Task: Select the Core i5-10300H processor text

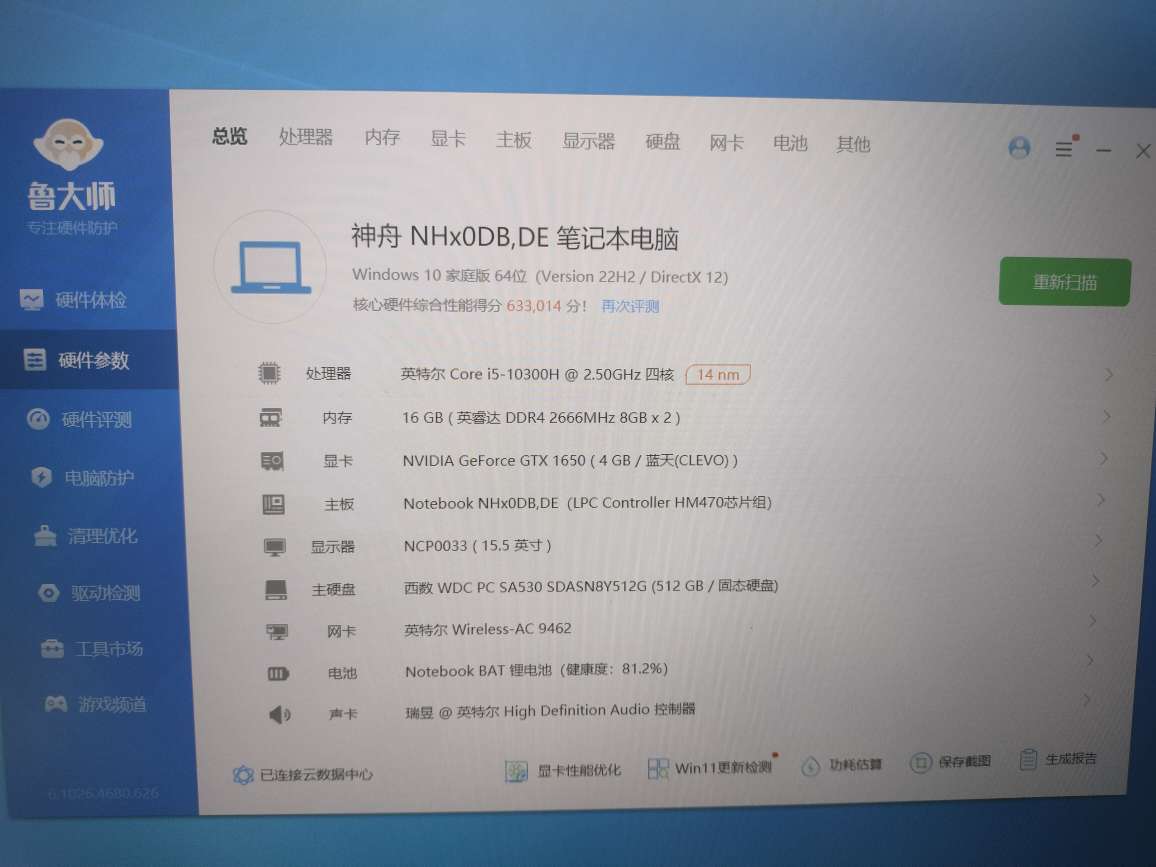Action: pyautogui.click(x=536, y=374)
